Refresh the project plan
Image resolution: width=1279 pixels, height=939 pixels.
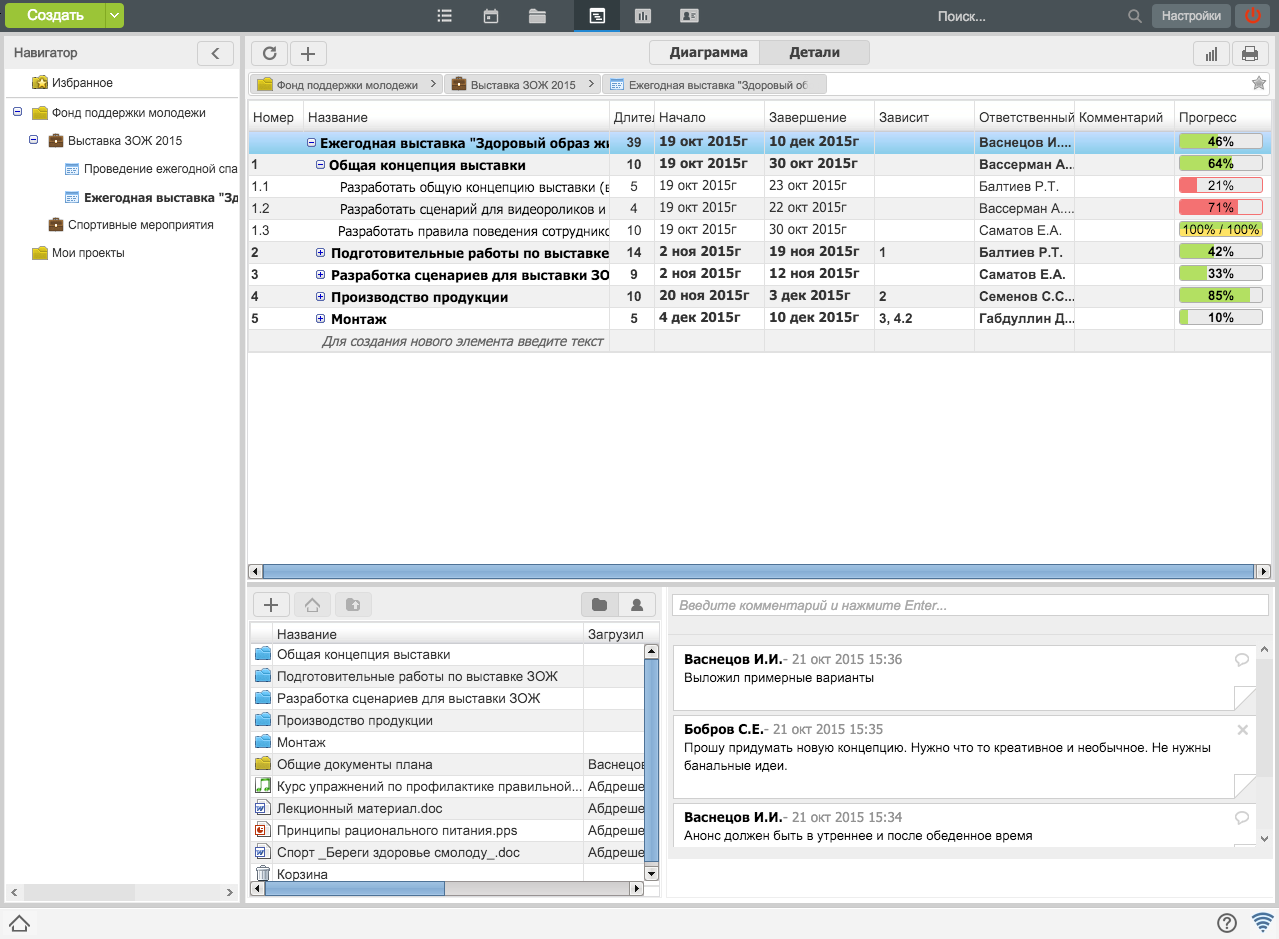tap(269, 54)
